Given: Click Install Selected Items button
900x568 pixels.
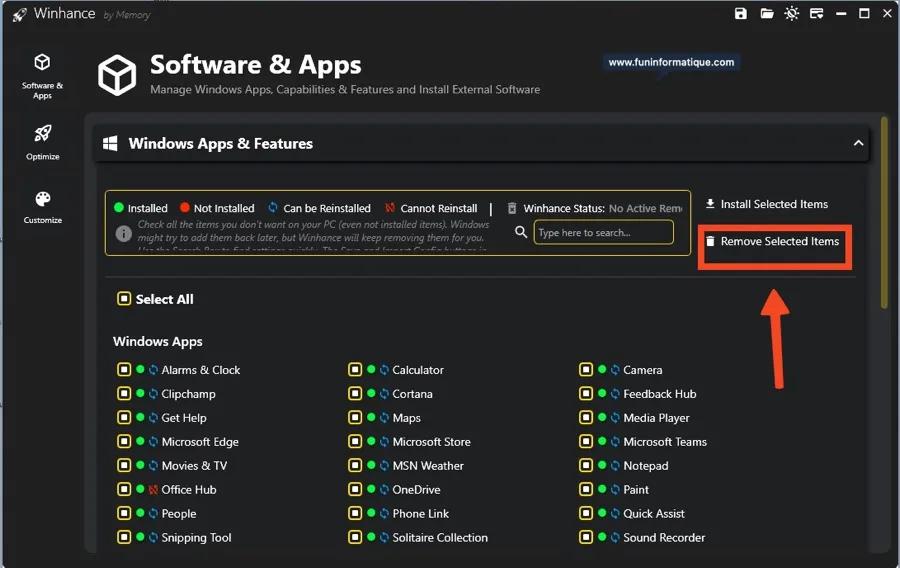Looking at the screenshot, I should coord(767,204).
